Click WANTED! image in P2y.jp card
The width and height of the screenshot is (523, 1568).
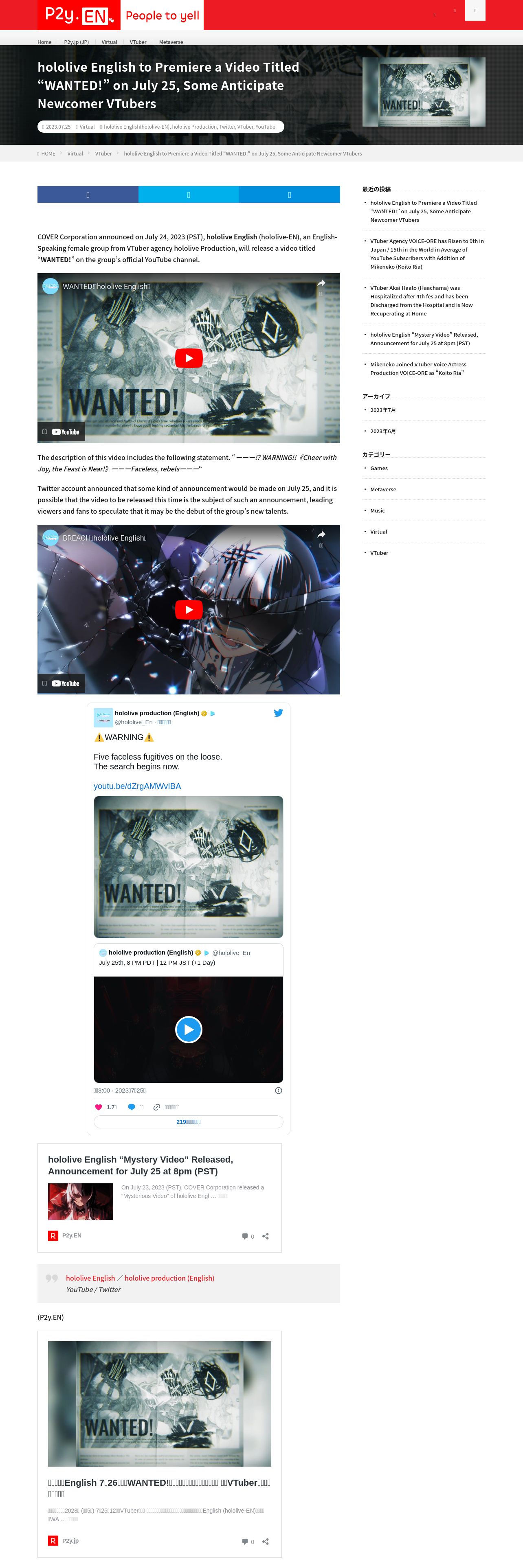[x=160, y=1404]
